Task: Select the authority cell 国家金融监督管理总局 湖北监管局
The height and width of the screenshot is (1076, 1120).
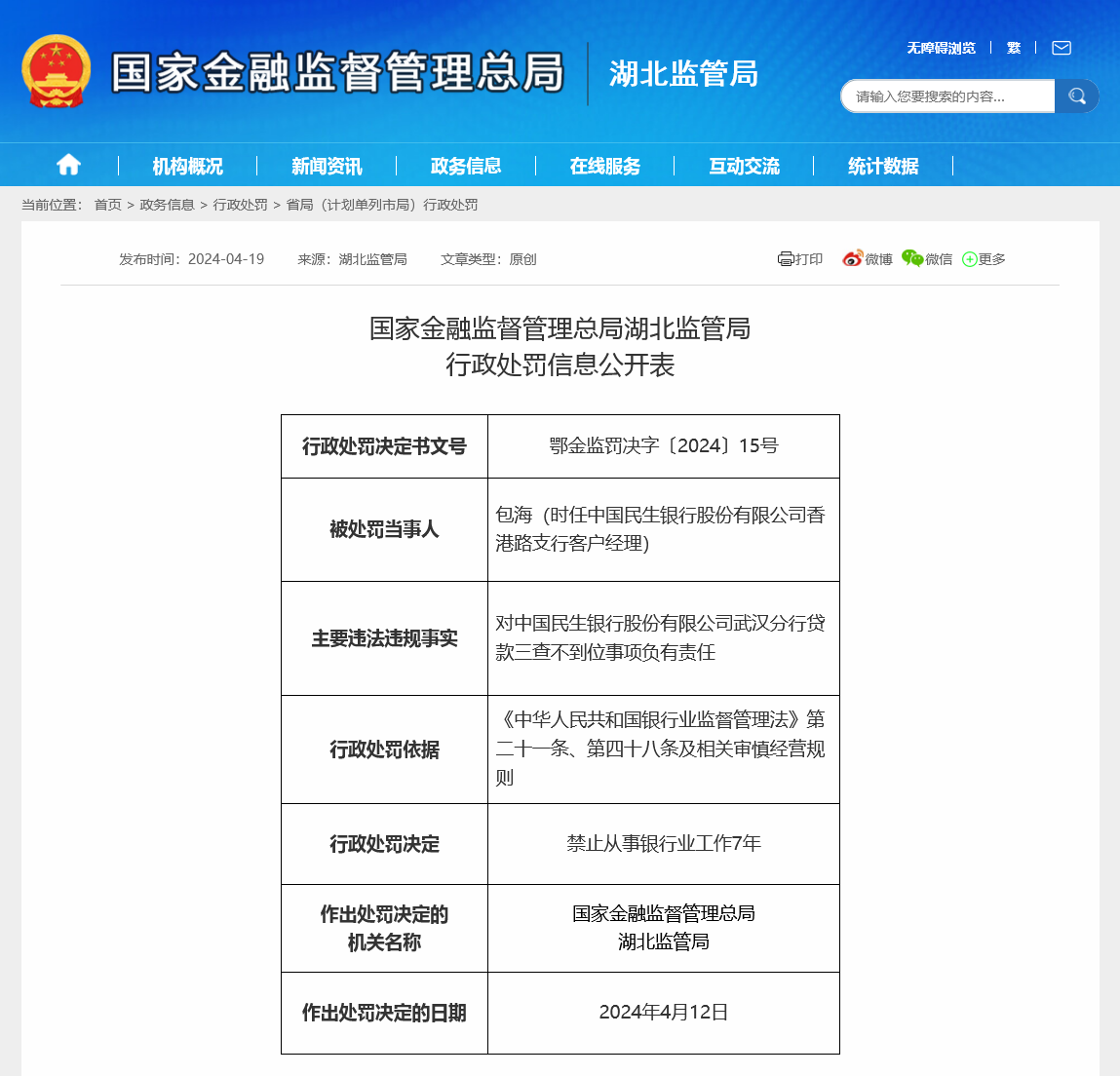Action: 664,928
